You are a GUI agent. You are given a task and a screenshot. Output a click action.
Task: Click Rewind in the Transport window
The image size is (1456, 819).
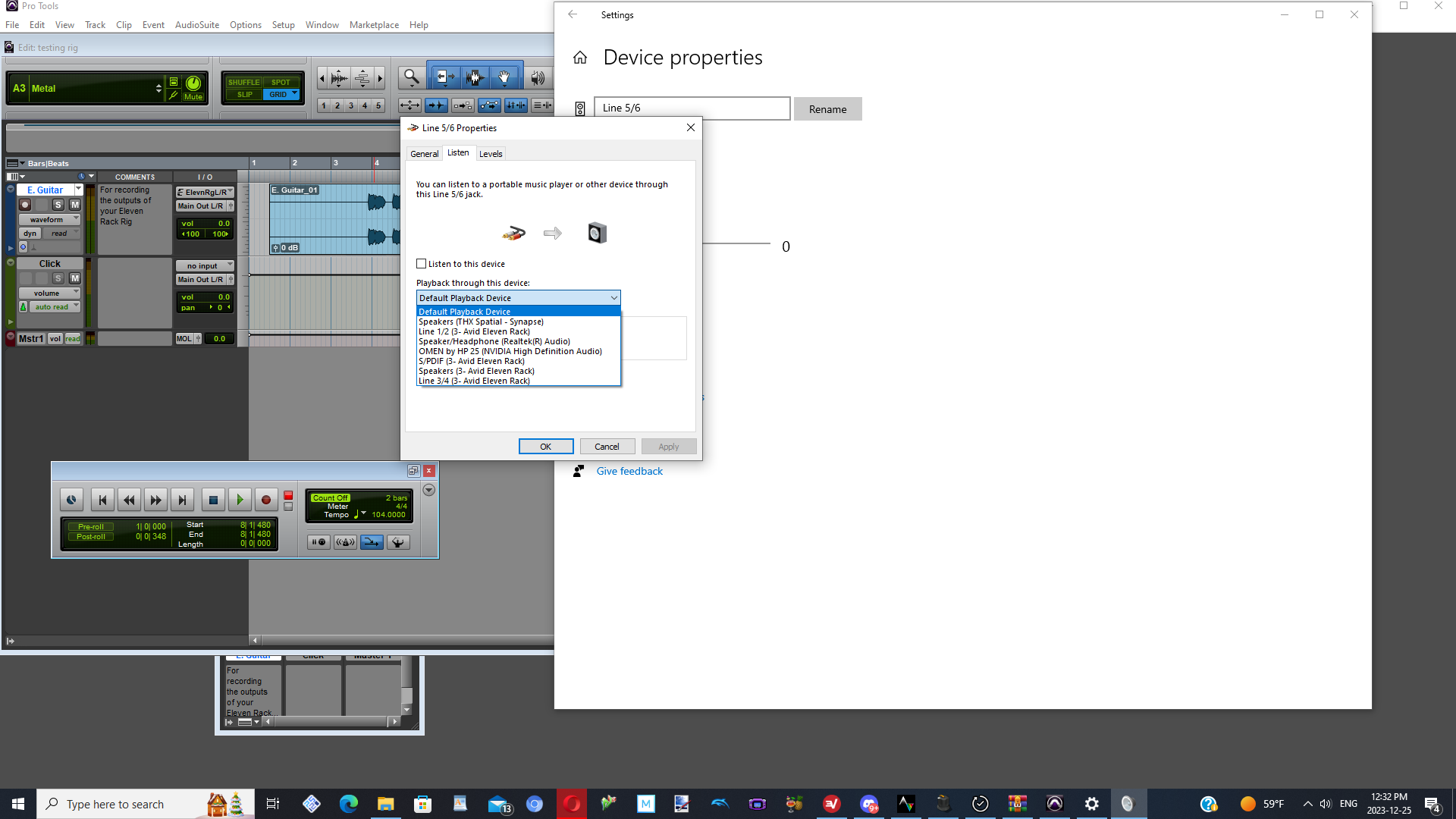(129, 500)
